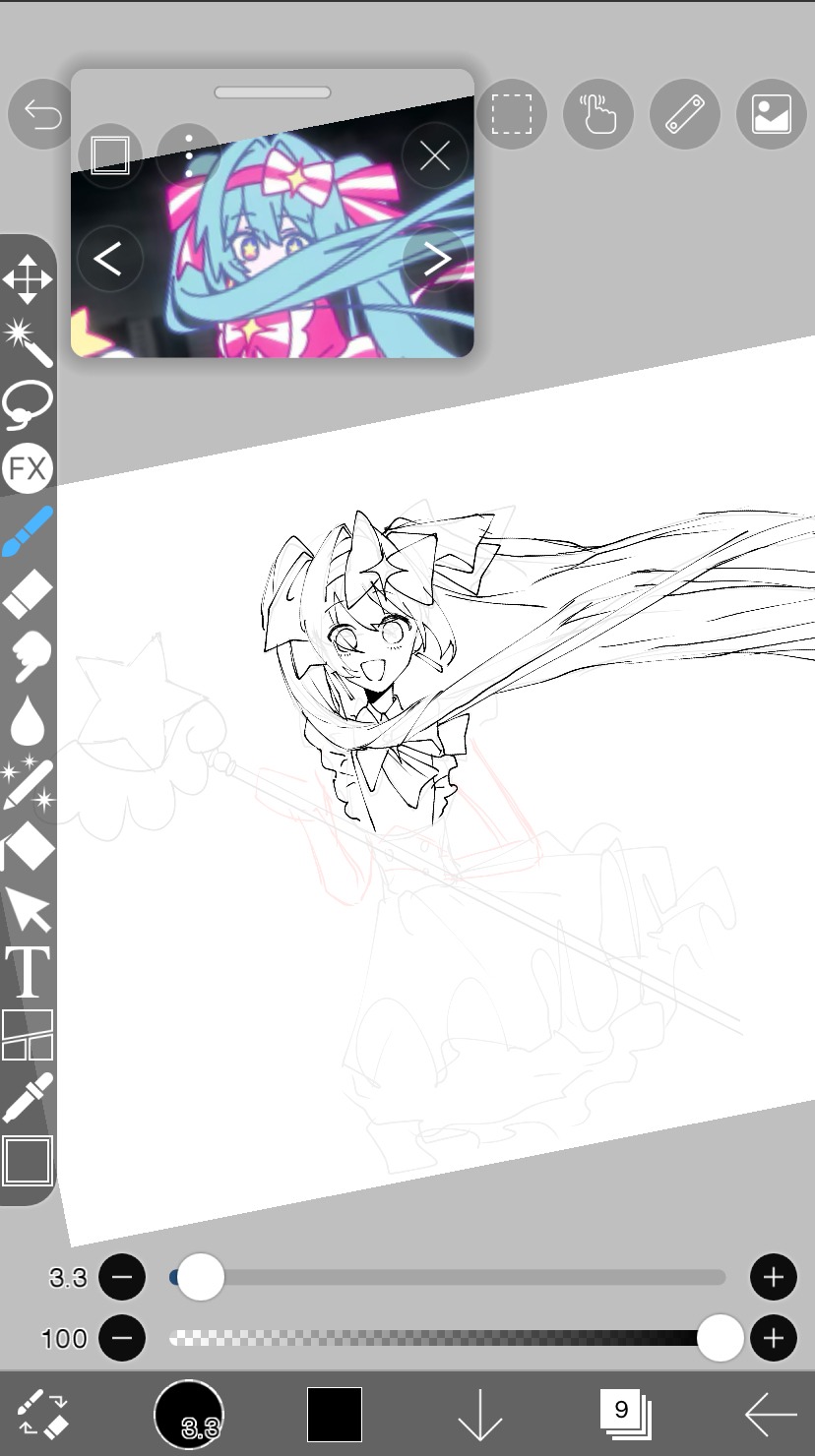Show next reference image
815x1456 pixels.
point(435,260)
